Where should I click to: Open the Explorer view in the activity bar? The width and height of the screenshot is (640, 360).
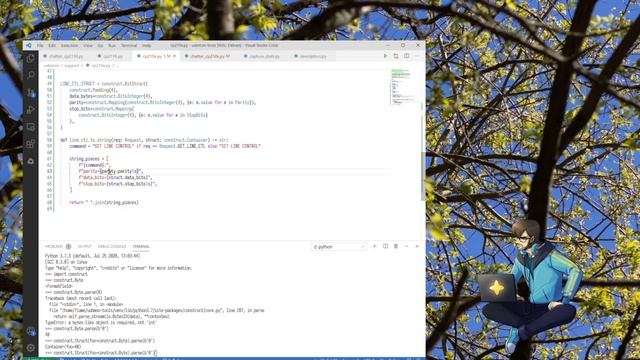31,58
